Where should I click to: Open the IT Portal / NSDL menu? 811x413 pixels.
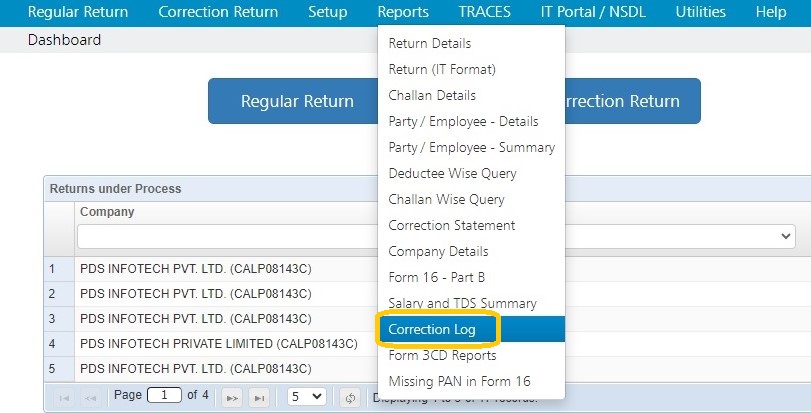click(x=593, y=12)
